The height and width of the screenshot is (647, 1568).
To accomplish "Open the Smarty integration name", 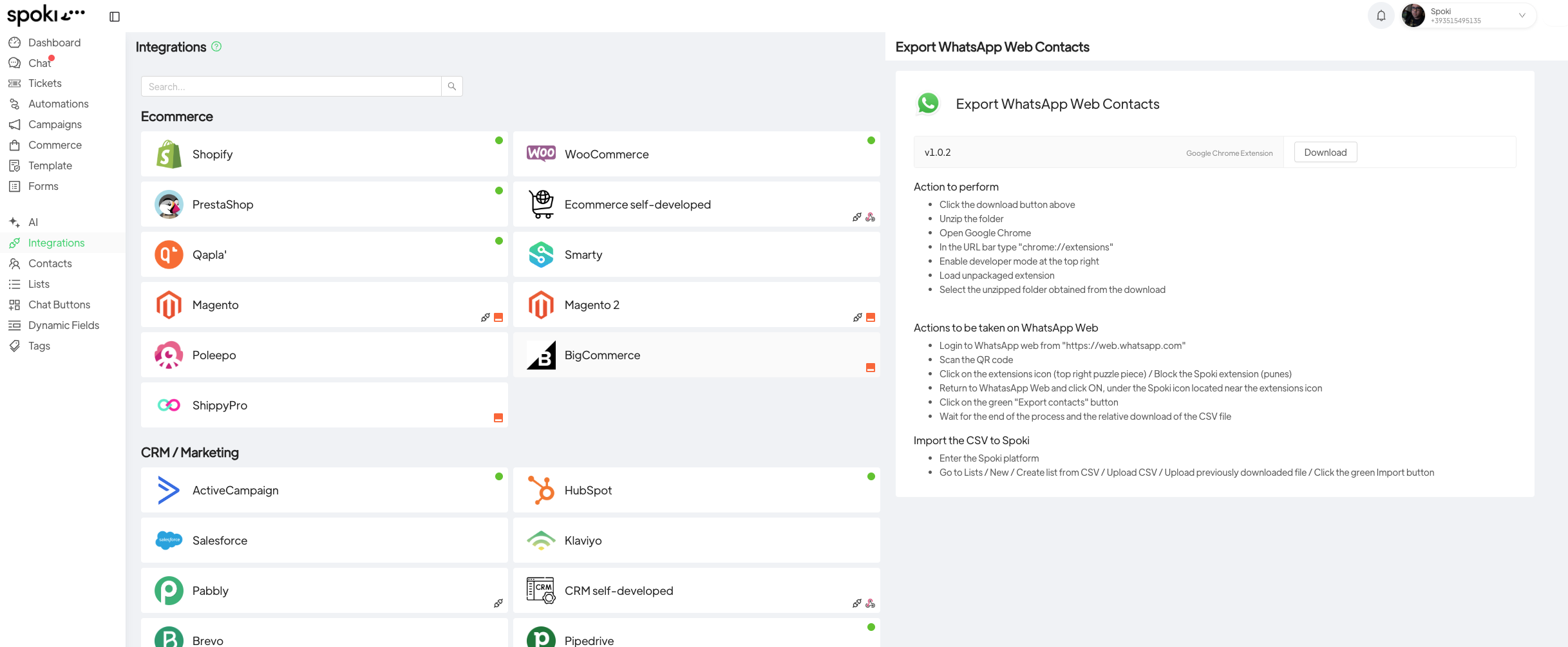I will [x=583, y=255].
